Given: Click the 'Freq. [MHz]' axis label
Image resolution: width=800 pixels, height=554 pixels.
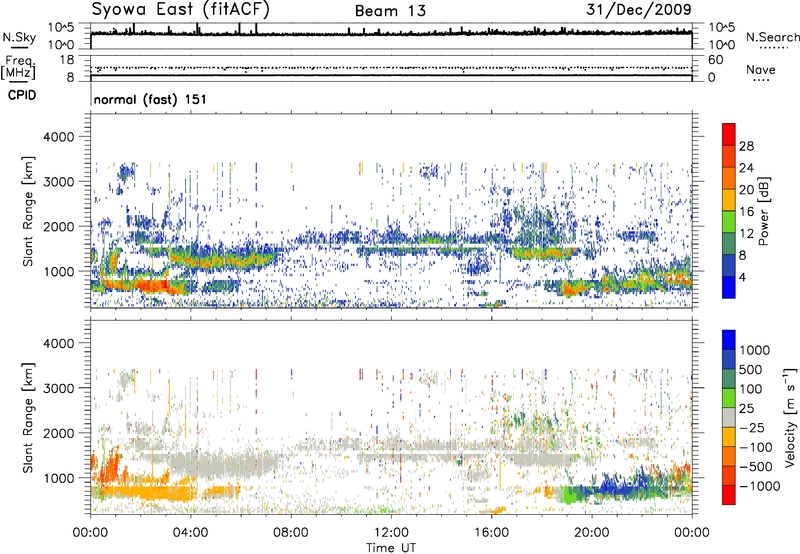Looking at the screenshot, I should tap(18, 68).
